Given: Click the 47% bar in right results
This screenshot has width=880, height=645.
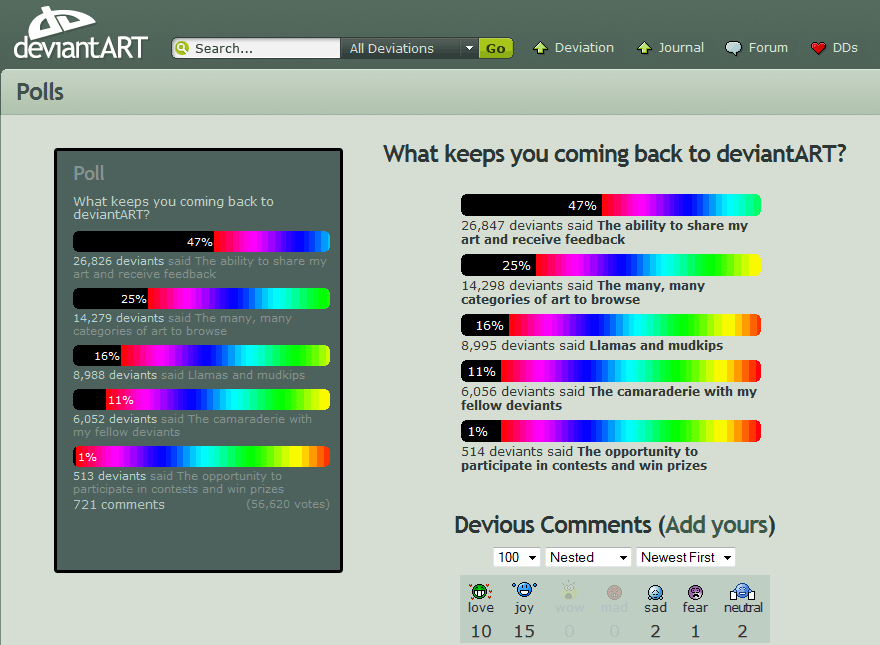Looking at the screenshot, I should coord(611,205).
